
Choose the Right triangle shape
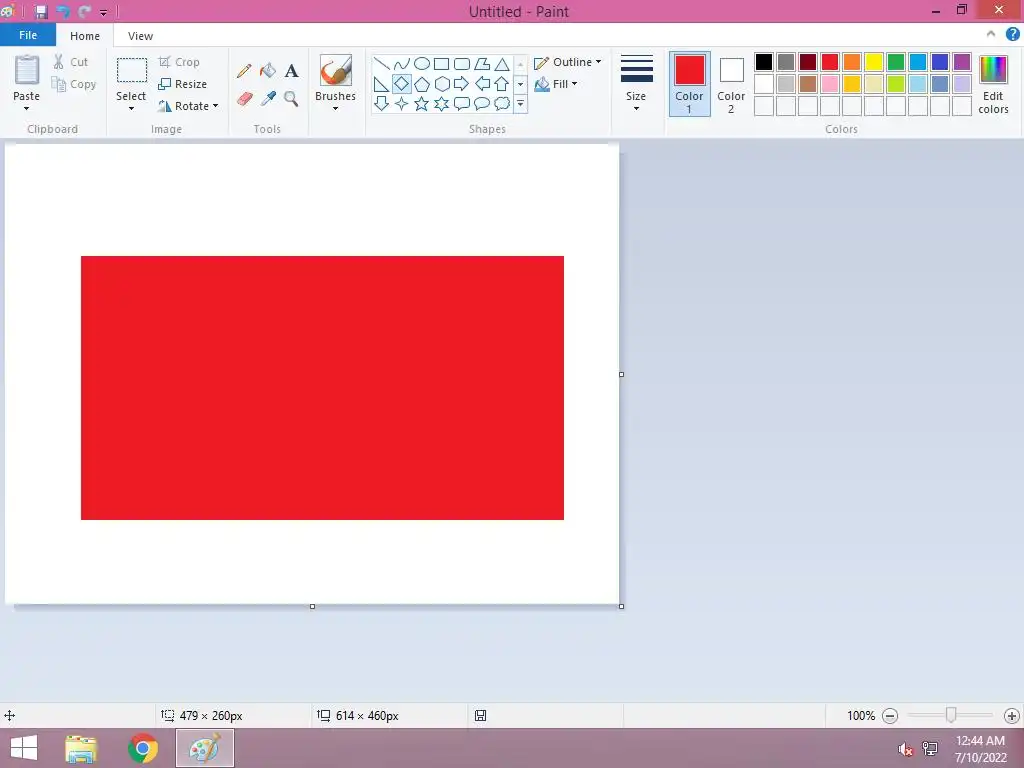coord(381,84)
